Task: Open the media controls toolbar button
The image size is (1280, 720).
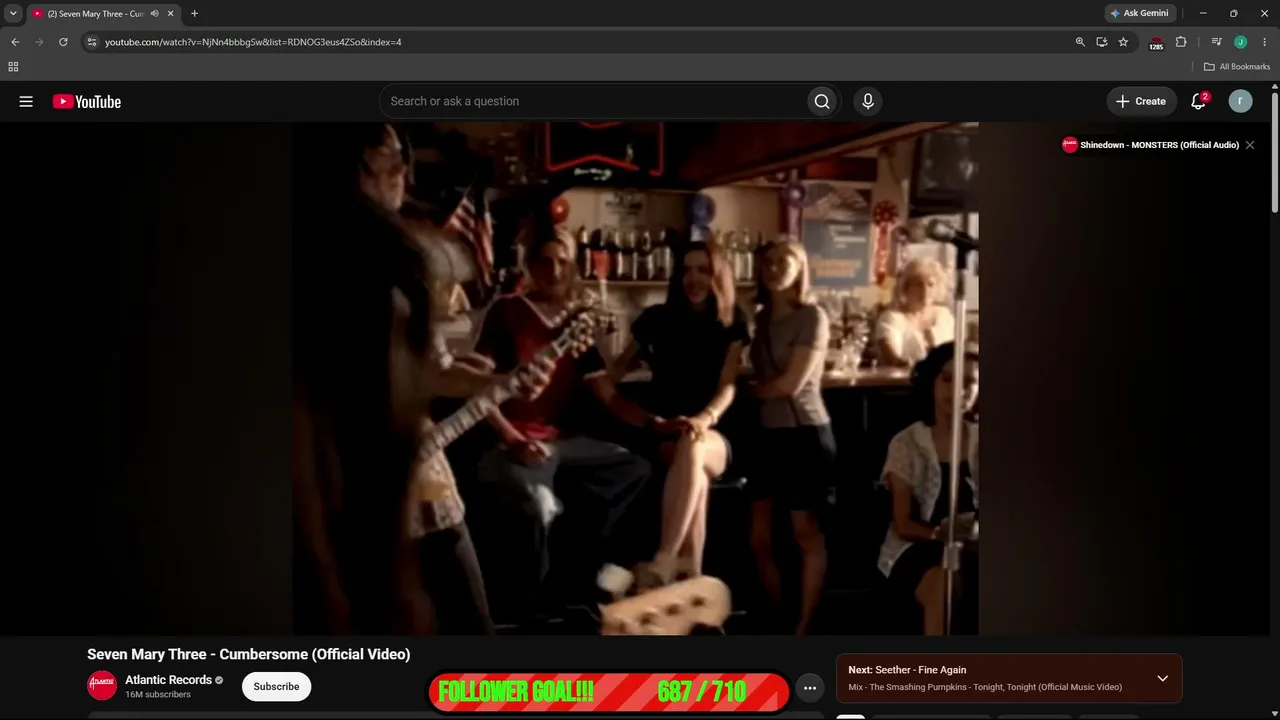Action: pyautogui.click(x=1216, y=42)
